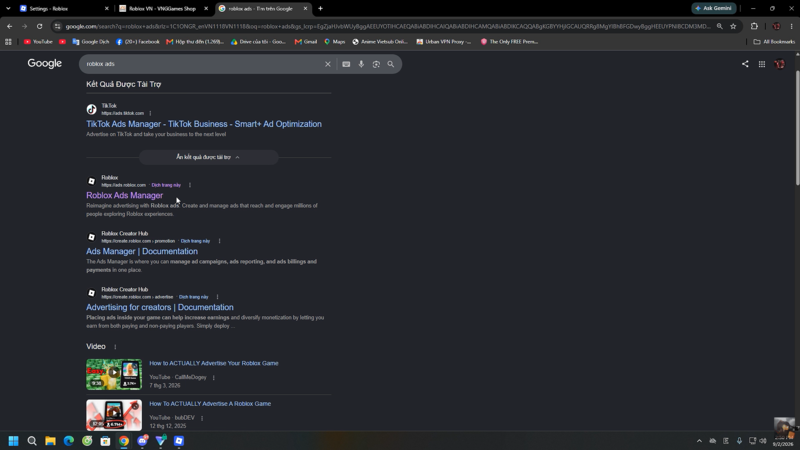Switch to the Roblox VN - VNGGames Shop tab
Screen dimensions: 800x450
pyautogui.click(x=164, y=8)
